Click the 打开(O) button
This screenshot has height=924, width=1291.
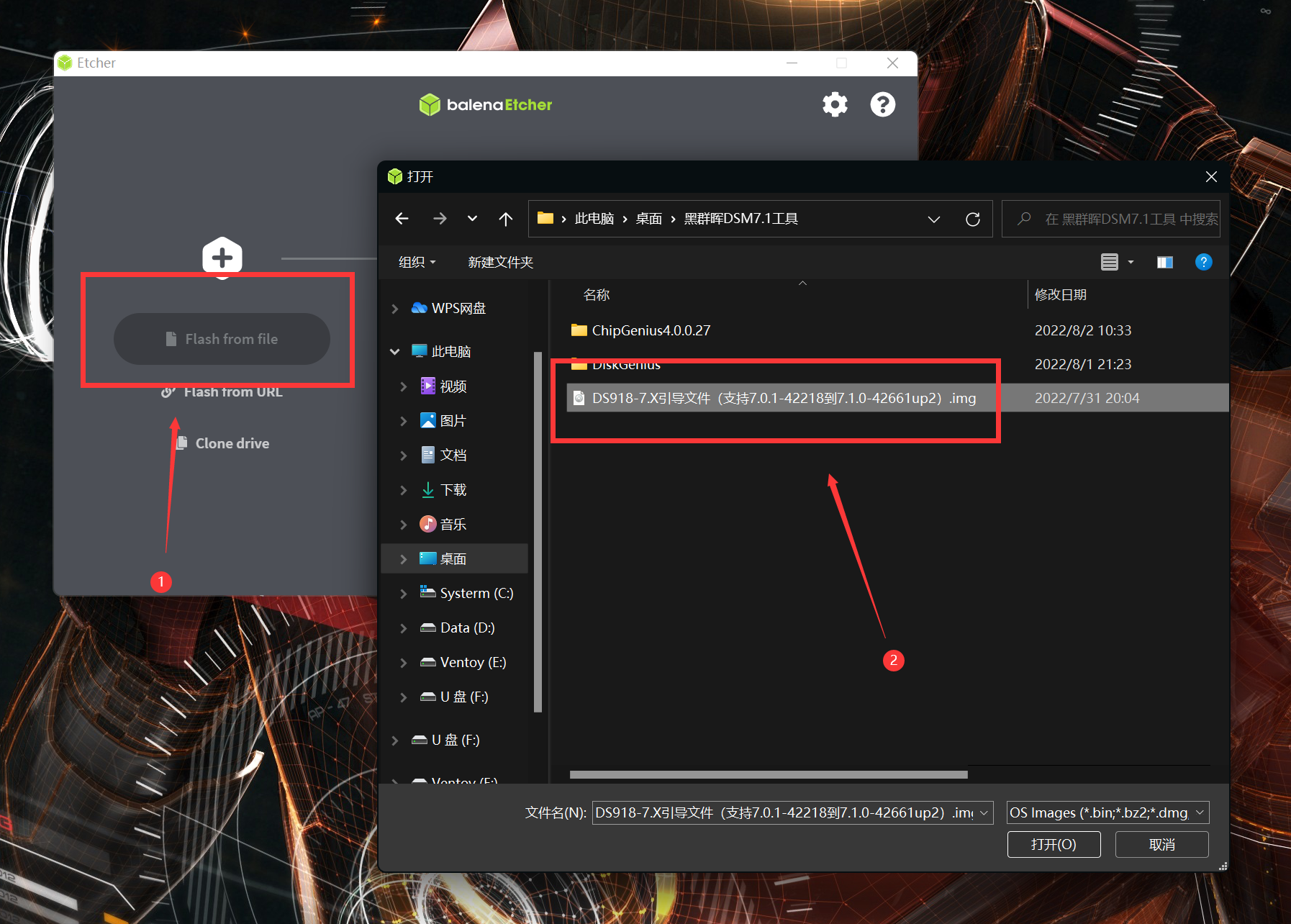pos(1054,844)
